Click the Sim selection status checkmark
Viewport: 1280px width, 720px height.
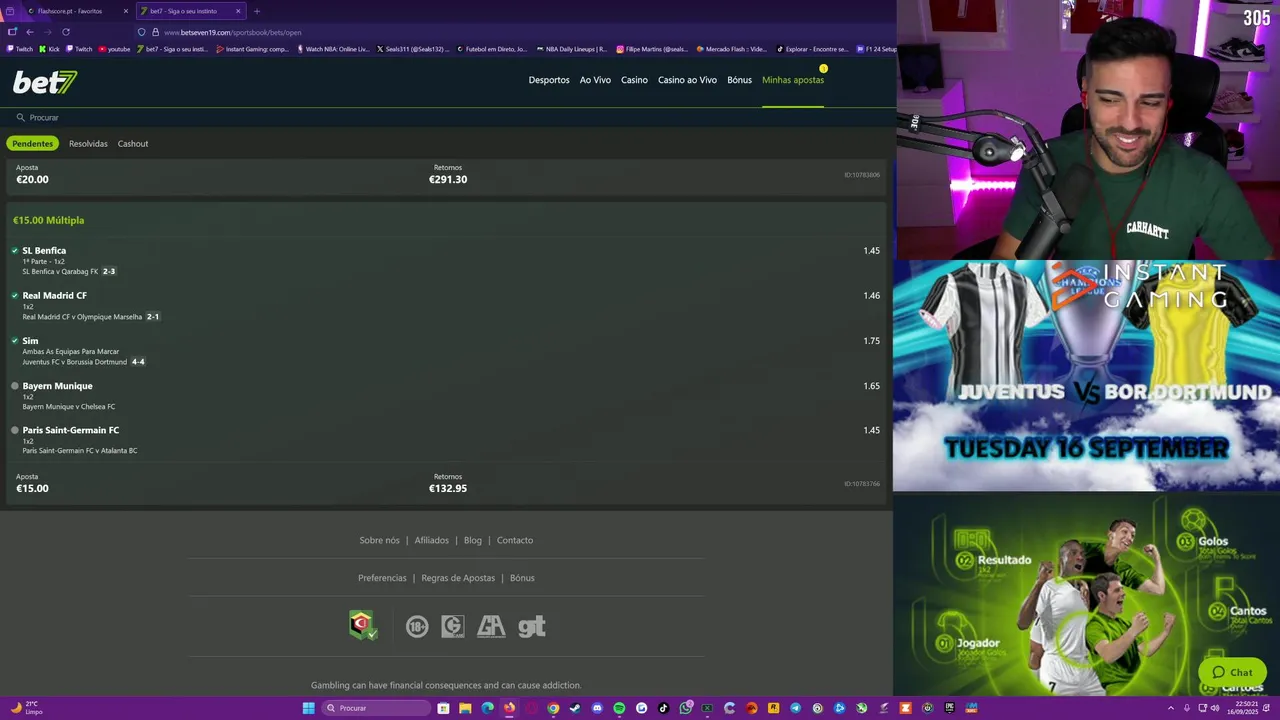(15, 341)
